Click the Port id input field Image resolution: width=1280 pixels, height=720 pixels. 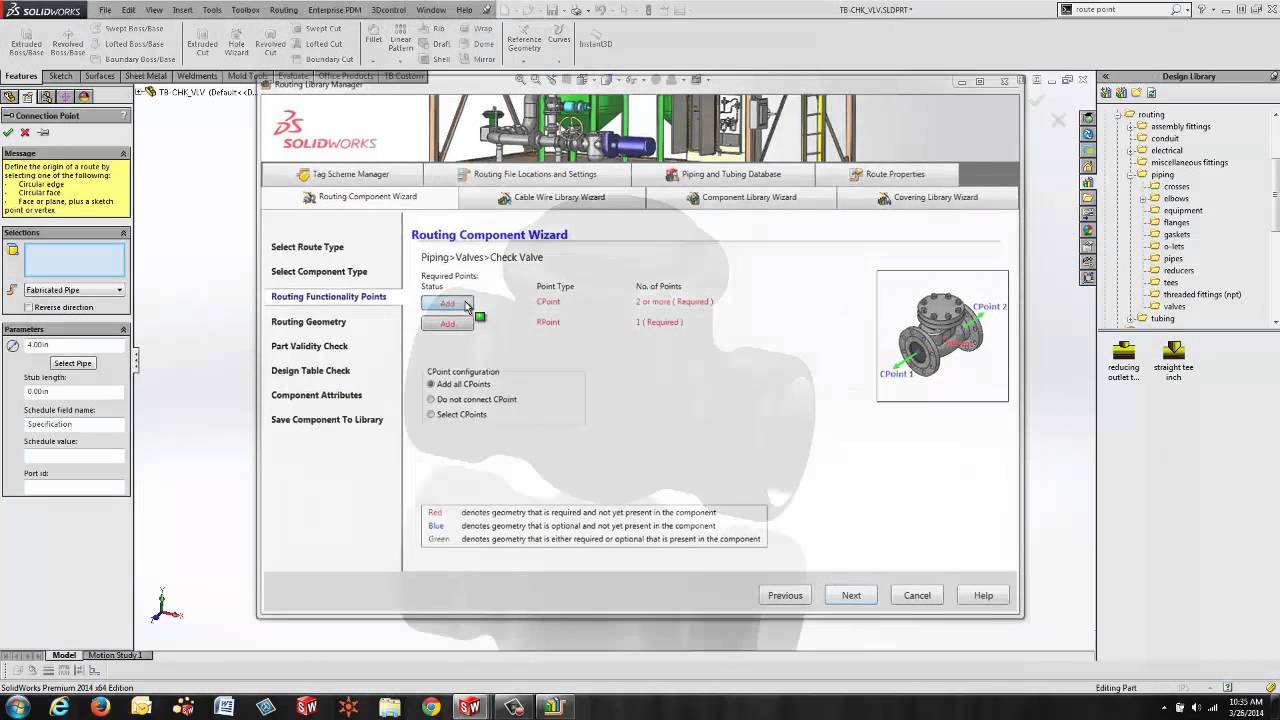(75, 487)
